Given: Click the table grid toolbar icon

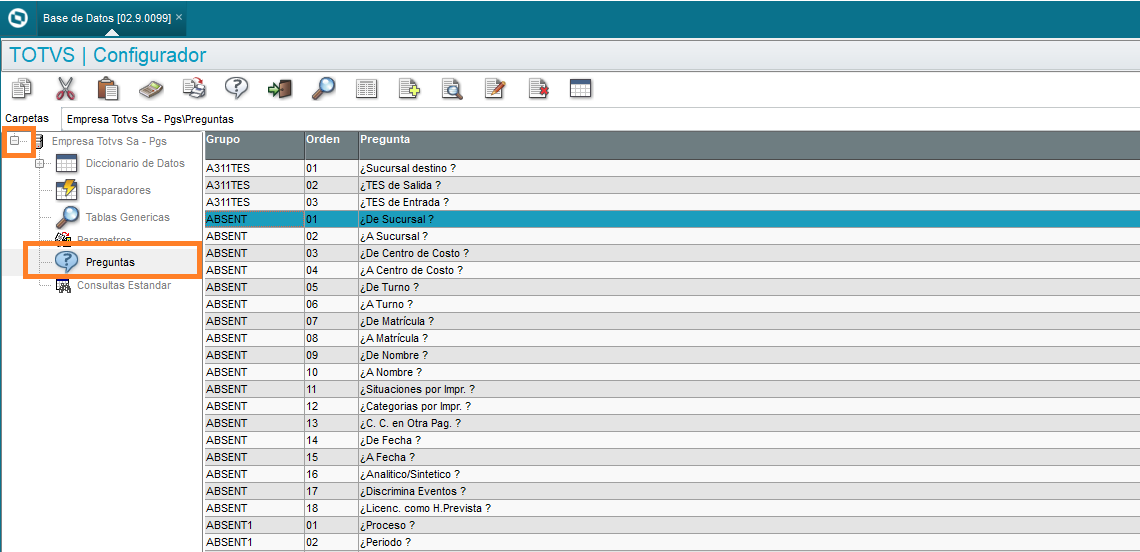Looking at the screenshot, I should coord(580,89).
